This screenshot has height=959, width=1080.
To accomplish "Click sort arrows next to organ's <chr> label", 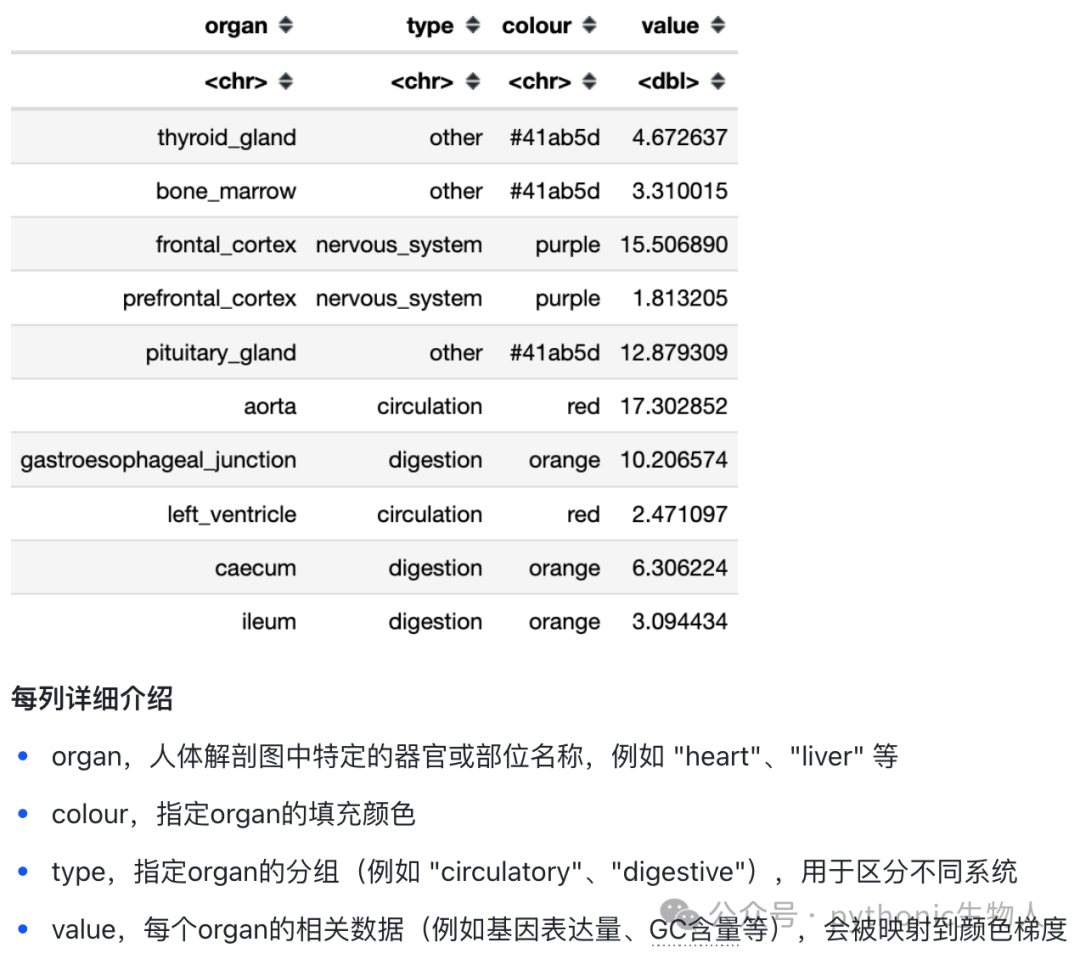I will 286,81.
